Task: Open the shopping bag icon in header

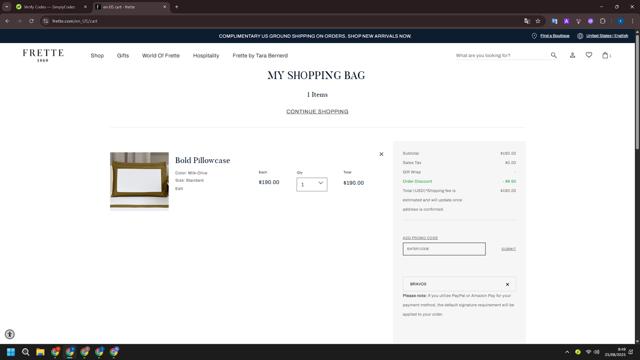Action: (605, 55)
